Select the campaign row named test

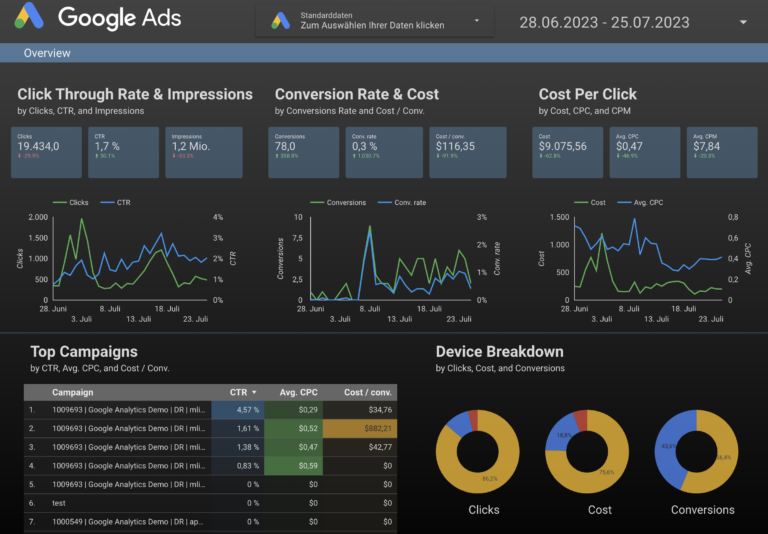pyautogui.click(x=211, y=503)
